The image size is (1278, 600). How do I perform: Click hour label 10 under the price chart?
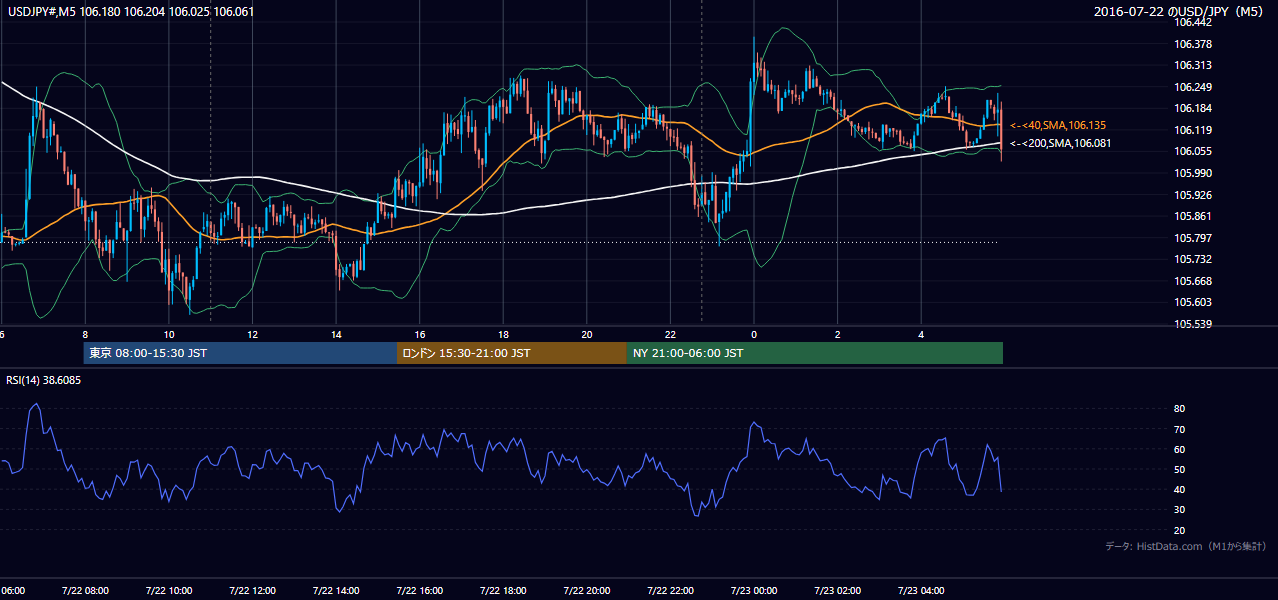169,334
